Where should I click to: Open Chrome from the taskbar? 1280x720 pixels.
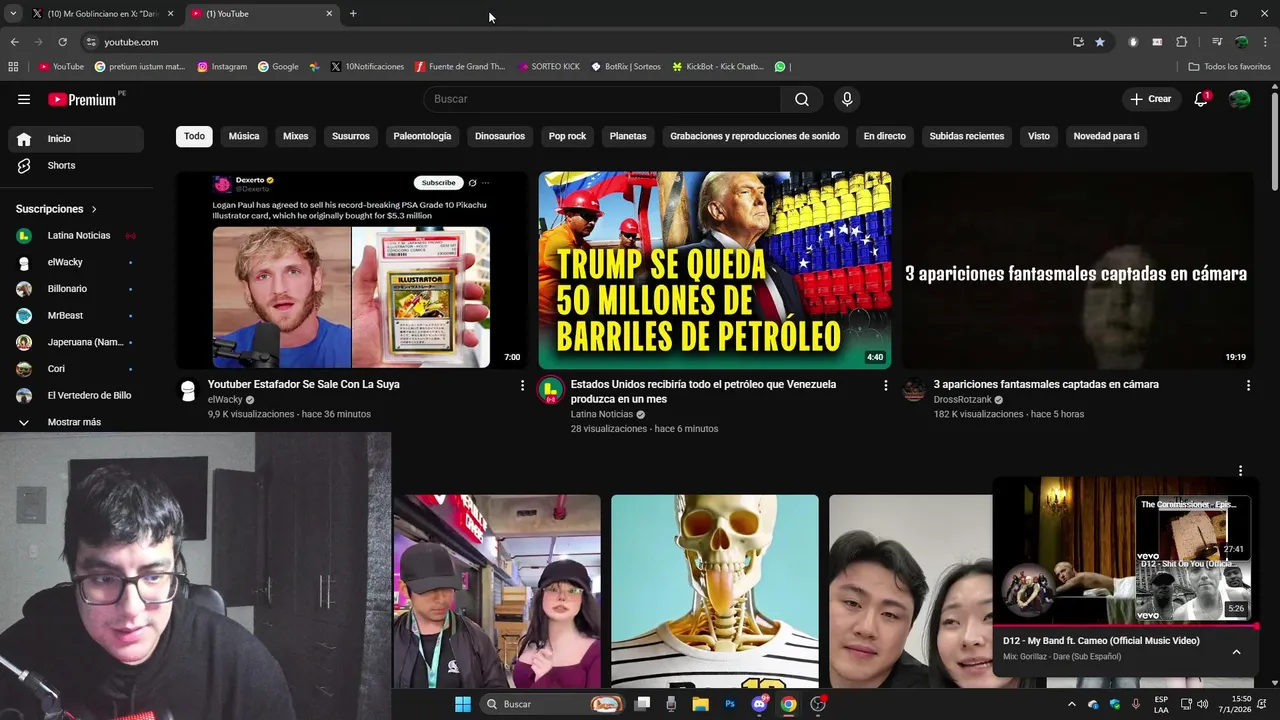click(x=788, y=704)
